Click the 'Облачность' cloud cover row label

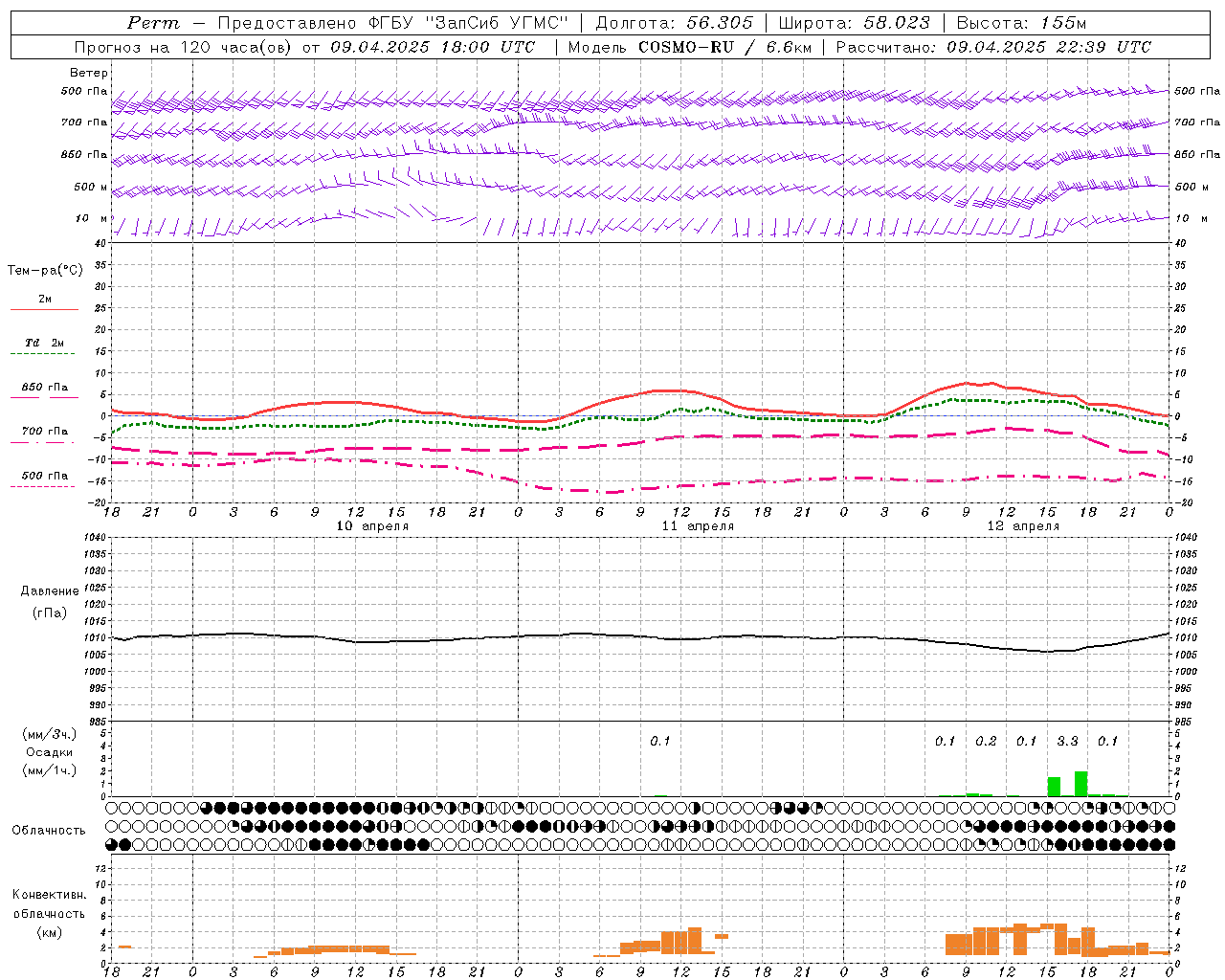coord(49,831)
